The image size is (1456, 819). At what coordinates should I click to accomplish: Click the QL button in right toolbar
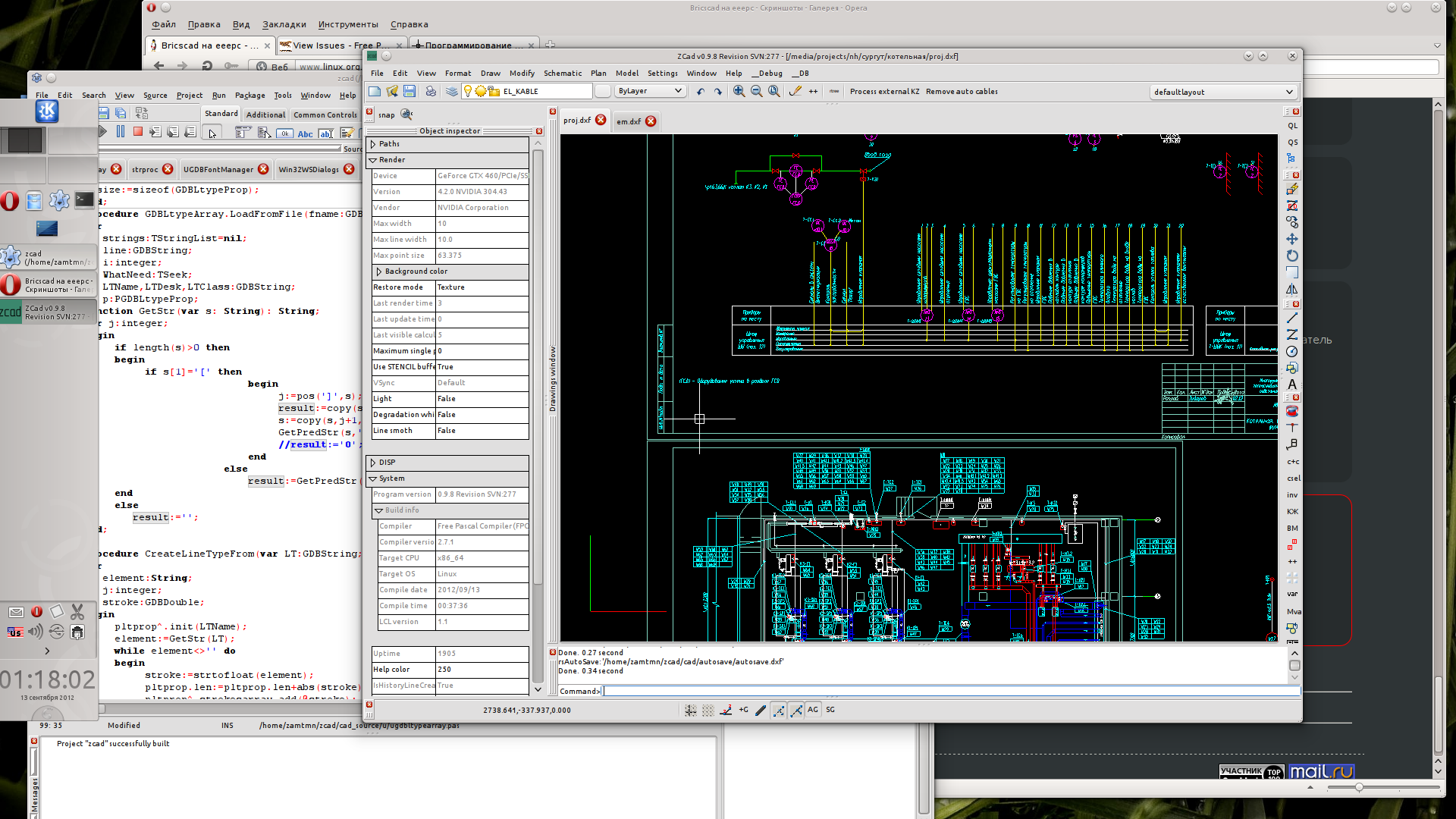[x=1292, y=126]
